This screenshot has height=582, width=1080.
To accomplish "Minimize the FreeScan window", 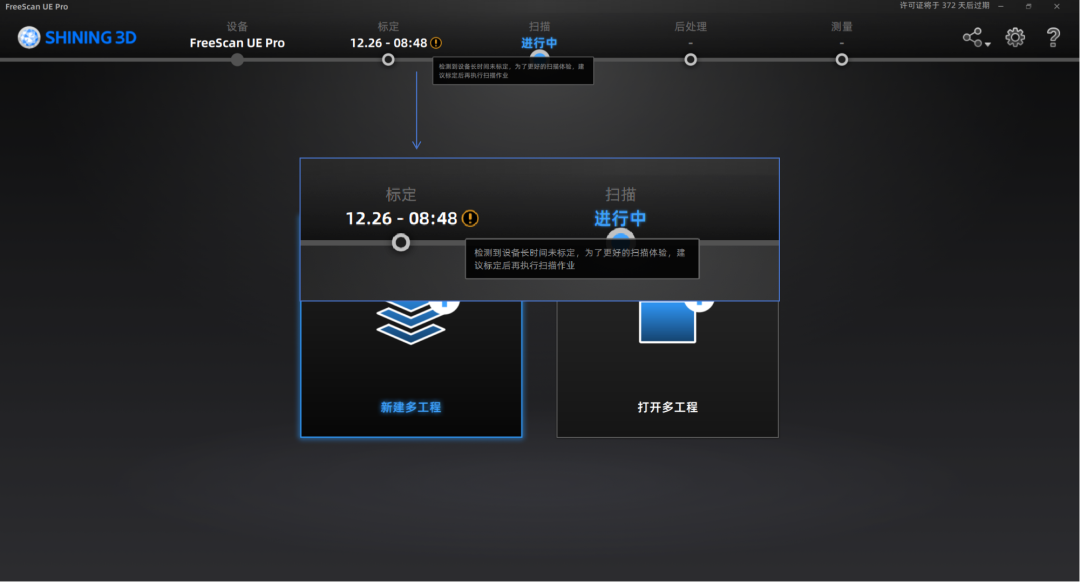I will click(x=1001, y=6).
